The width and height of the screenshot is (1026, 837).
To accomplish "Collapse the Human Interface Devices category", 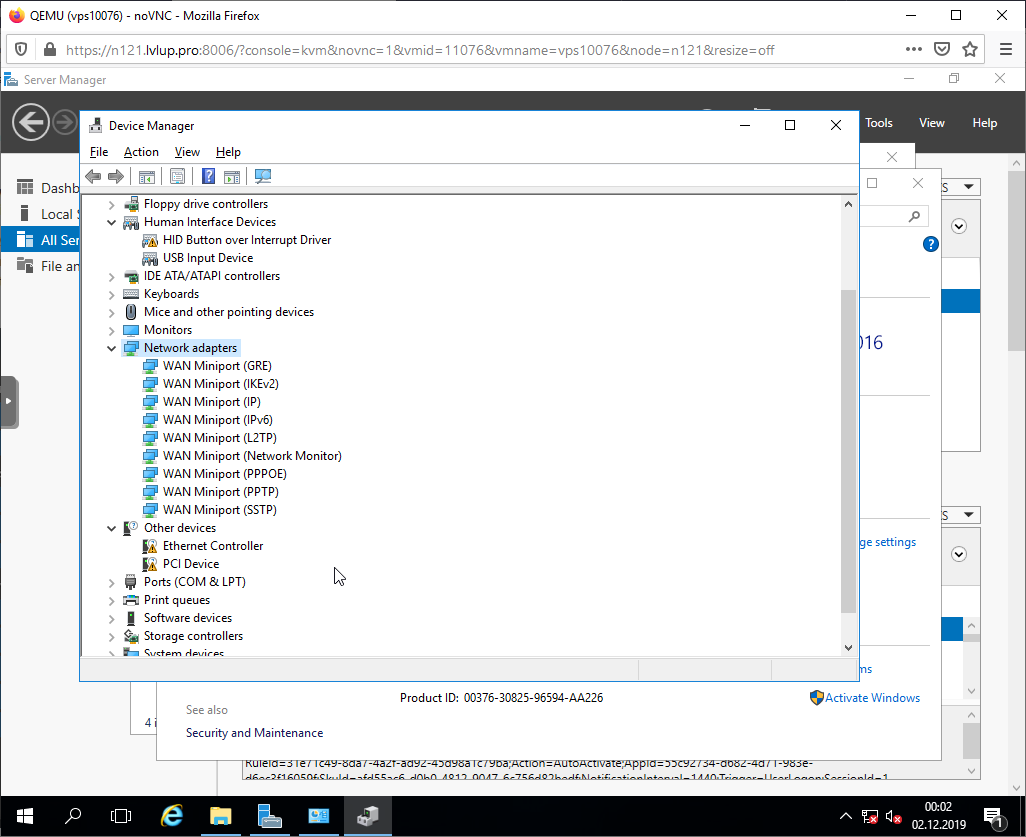I will tap(112, 222).
